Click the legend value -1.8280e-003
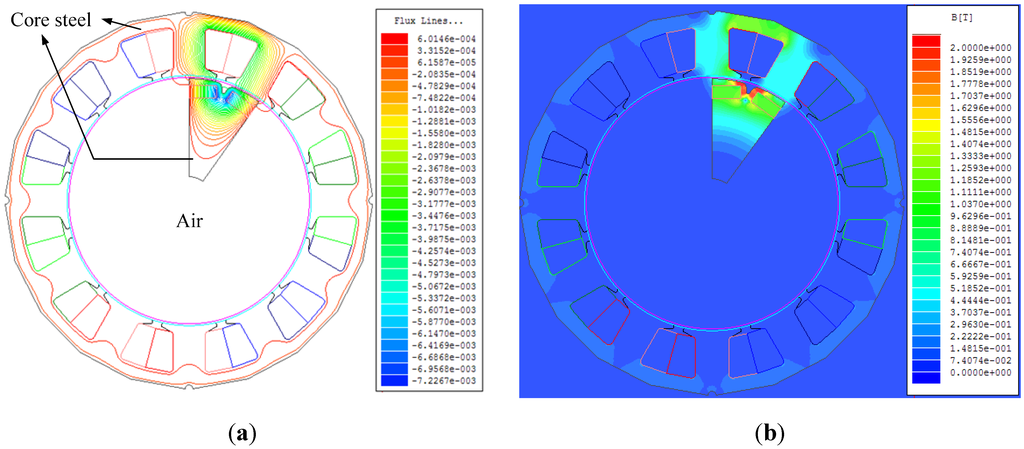This screenshot has height=449, width=1024. (444, 144)
